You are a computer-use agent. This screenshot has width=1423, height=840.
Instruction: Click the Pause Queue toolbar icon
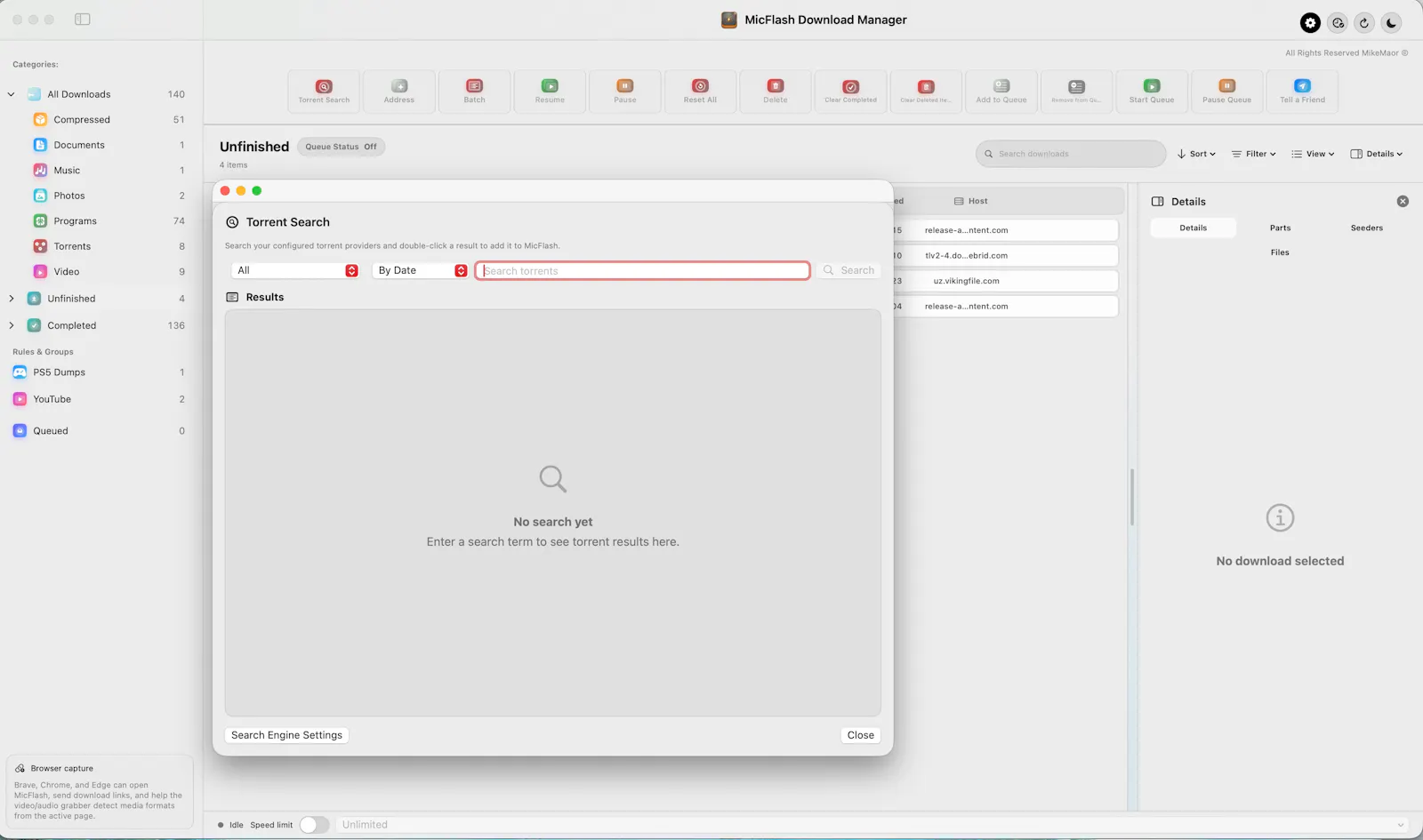pyautogui.click(x=1226, y=92)
